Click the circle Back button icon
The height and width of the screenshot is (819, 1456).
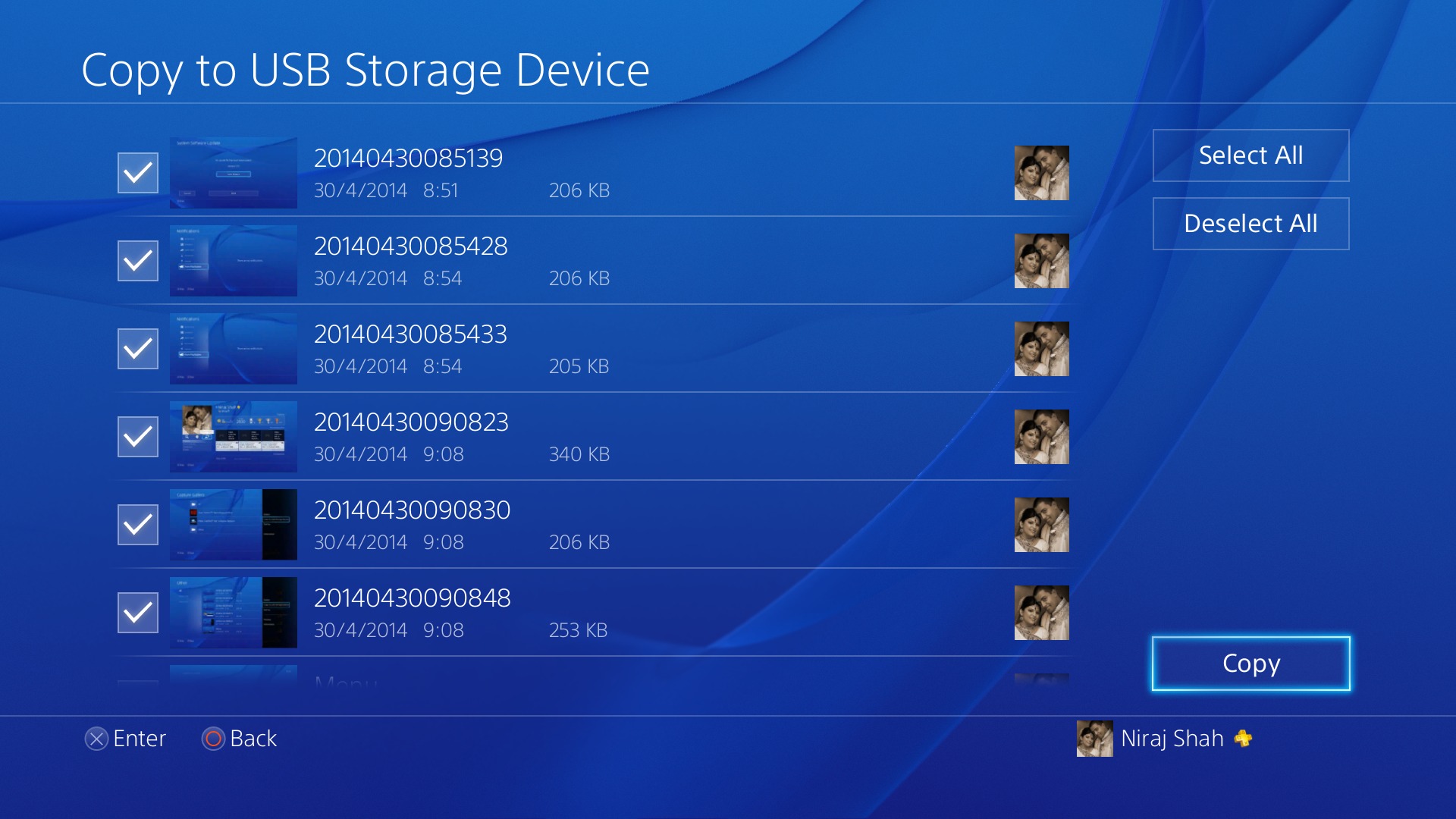(213, 739)
